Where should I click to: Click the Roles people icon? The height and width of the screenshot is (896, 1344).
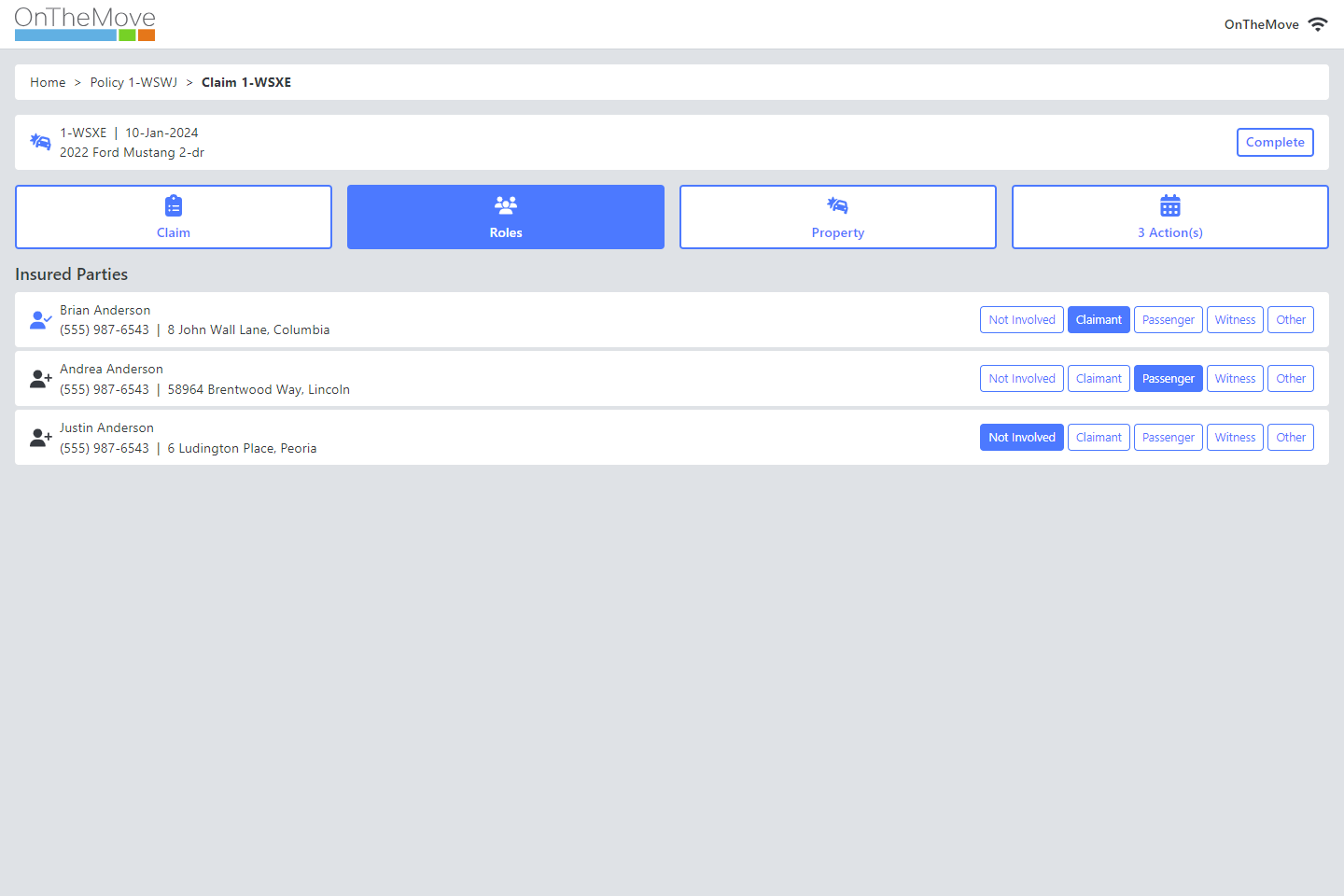click(505, 204)
